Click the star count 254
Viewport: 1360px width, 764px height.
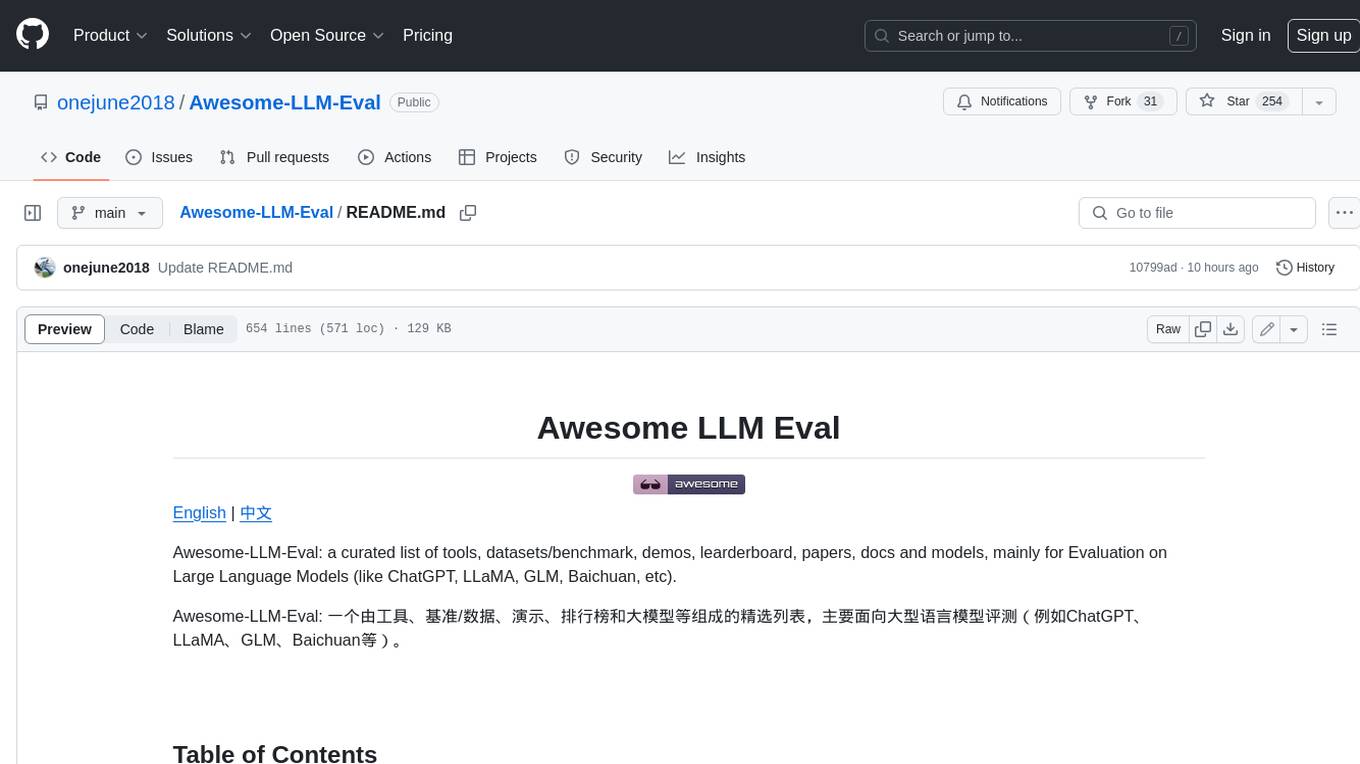pyautogui.click(x=1272, y=102)
